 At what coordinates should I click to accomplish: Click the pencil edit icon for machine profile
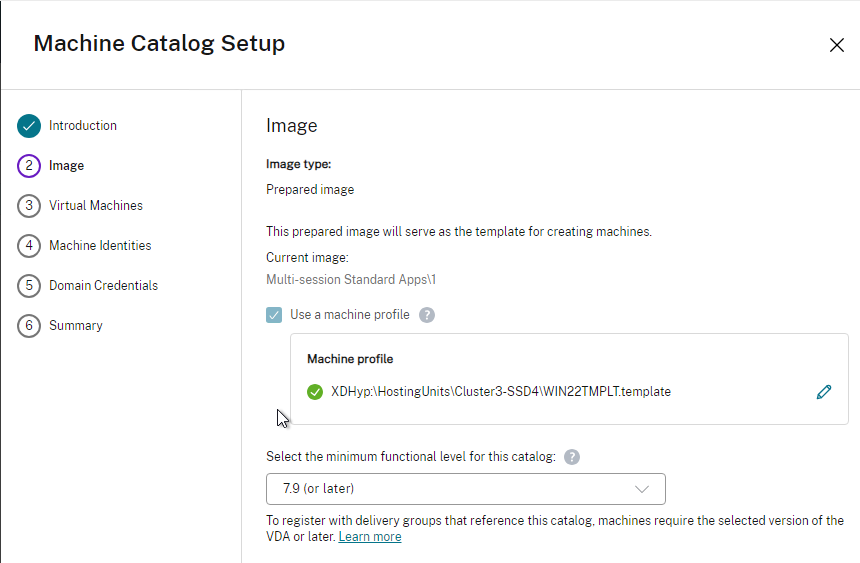(824, 392)
